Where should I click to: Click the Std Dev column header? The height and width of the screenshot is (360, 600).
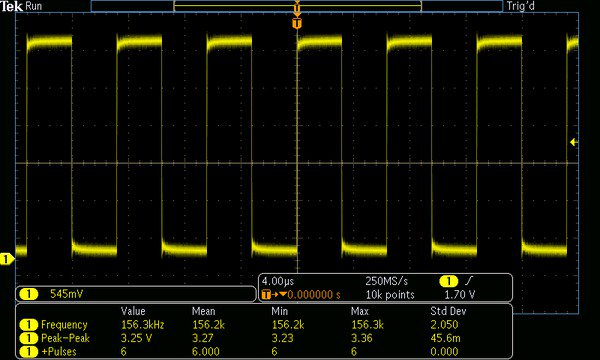pos(448,311)
